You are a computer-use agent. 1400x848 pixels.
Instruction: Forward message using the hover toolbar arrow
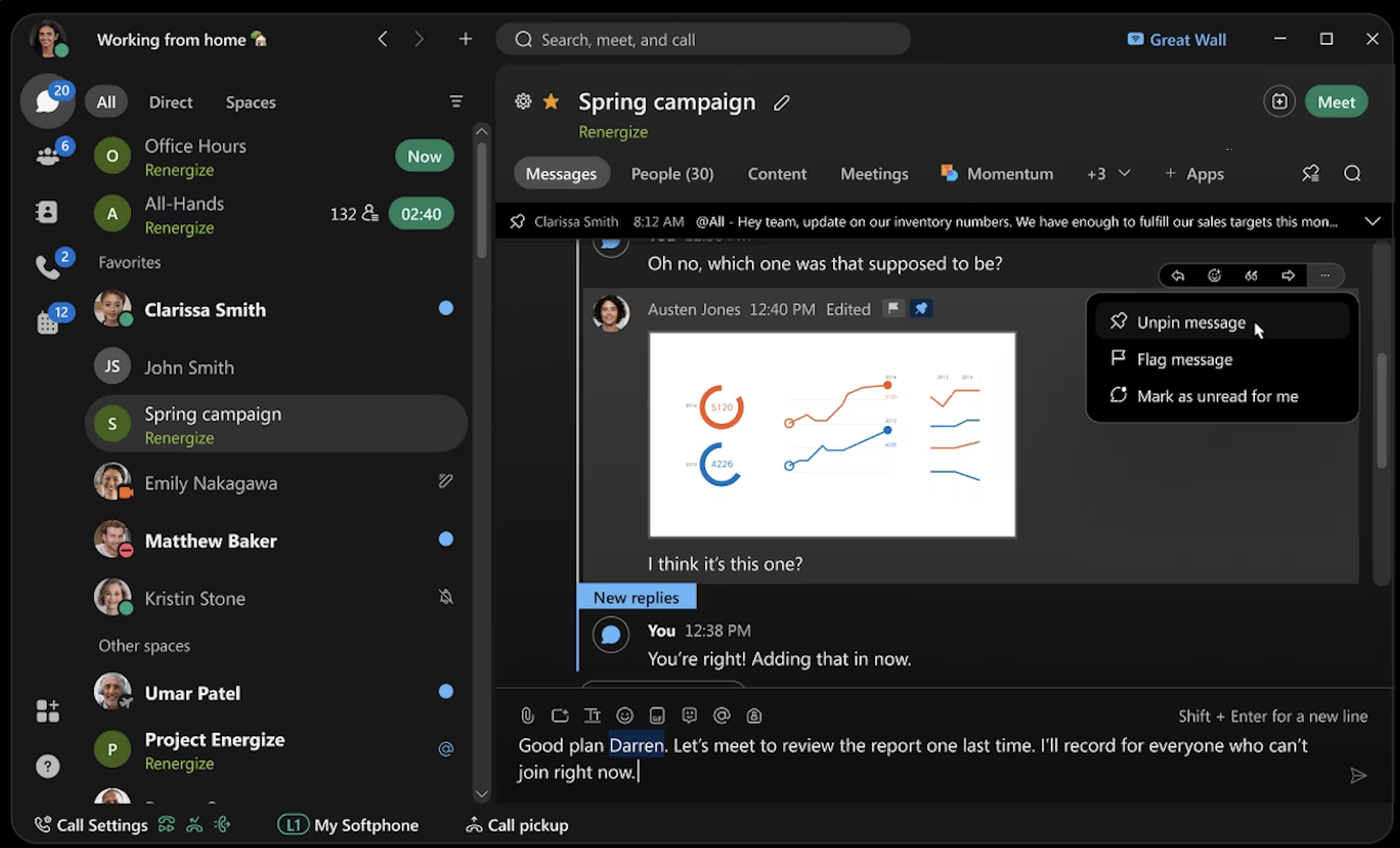pos(1288,275)
